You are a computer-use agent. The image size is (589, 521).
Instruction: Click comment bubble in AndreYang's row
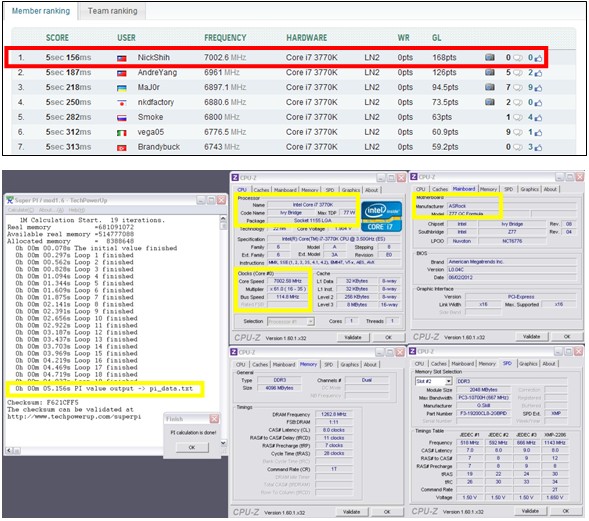[x=518, y=72]
